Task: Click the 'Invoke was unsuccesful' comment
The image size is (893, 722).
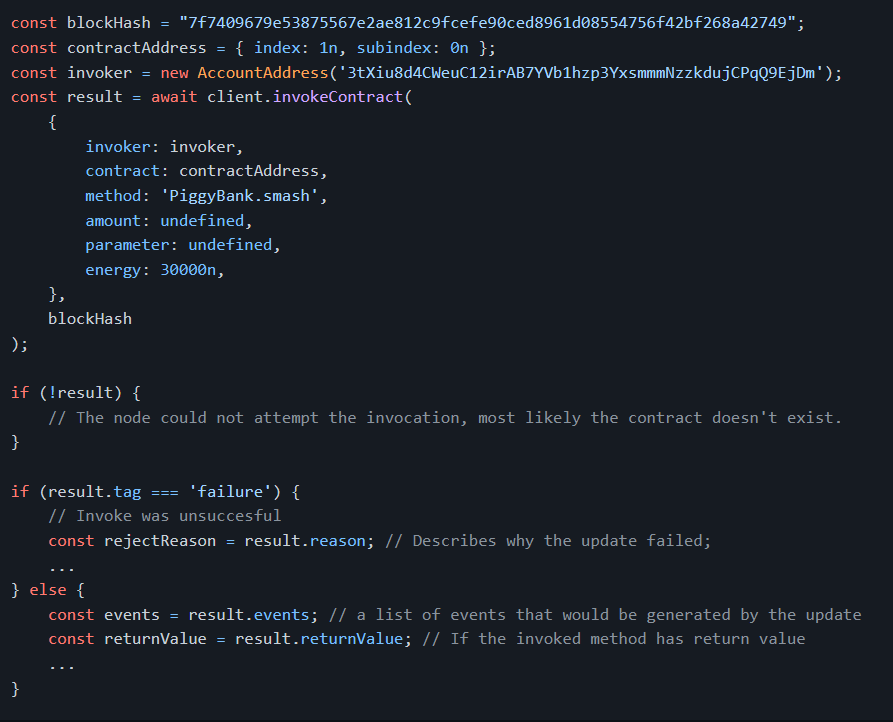Action: [x=165, y=516]
